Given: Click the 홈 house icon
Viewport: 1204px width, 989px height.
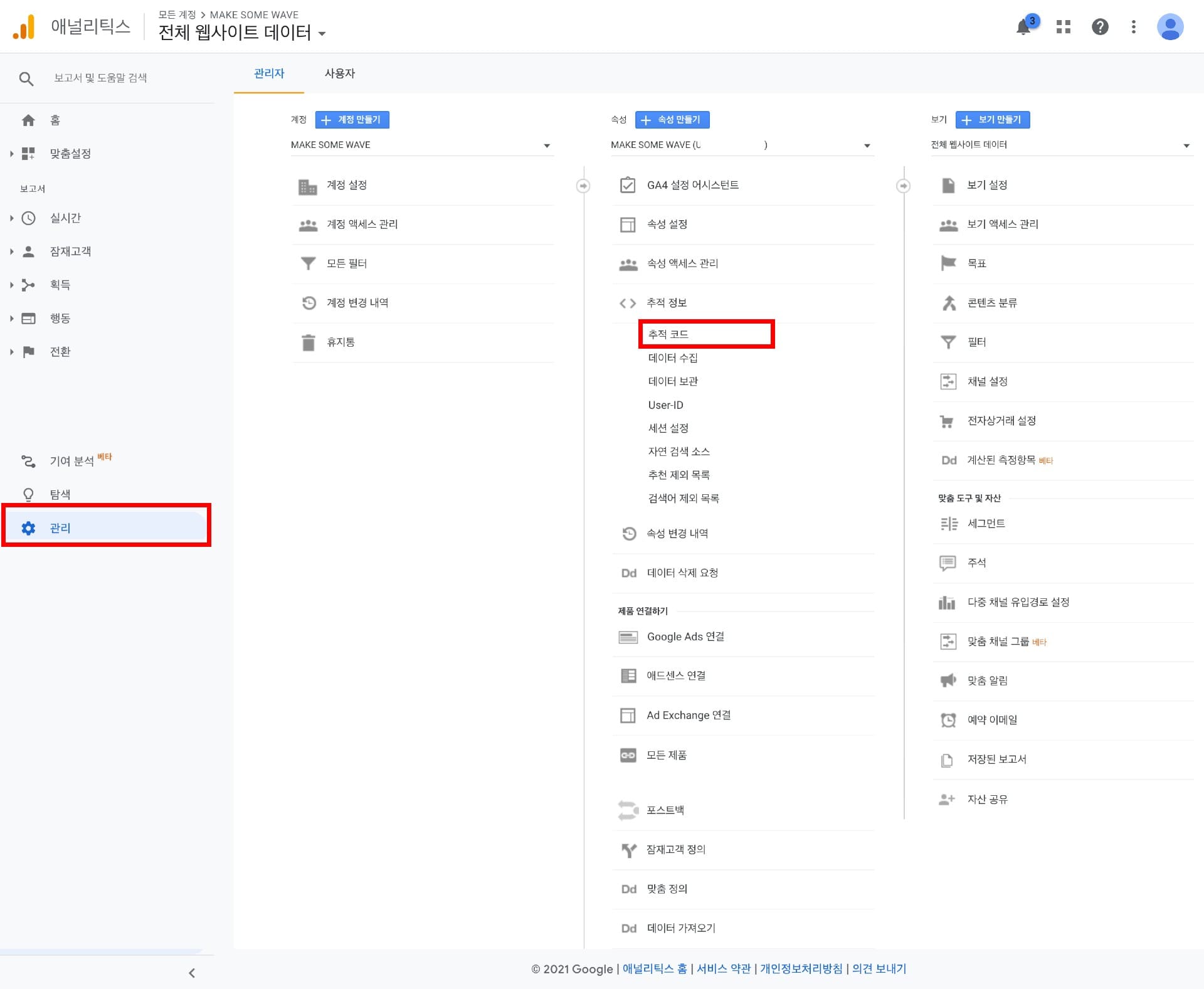Looking at the screenshot, I should point(28,120).
